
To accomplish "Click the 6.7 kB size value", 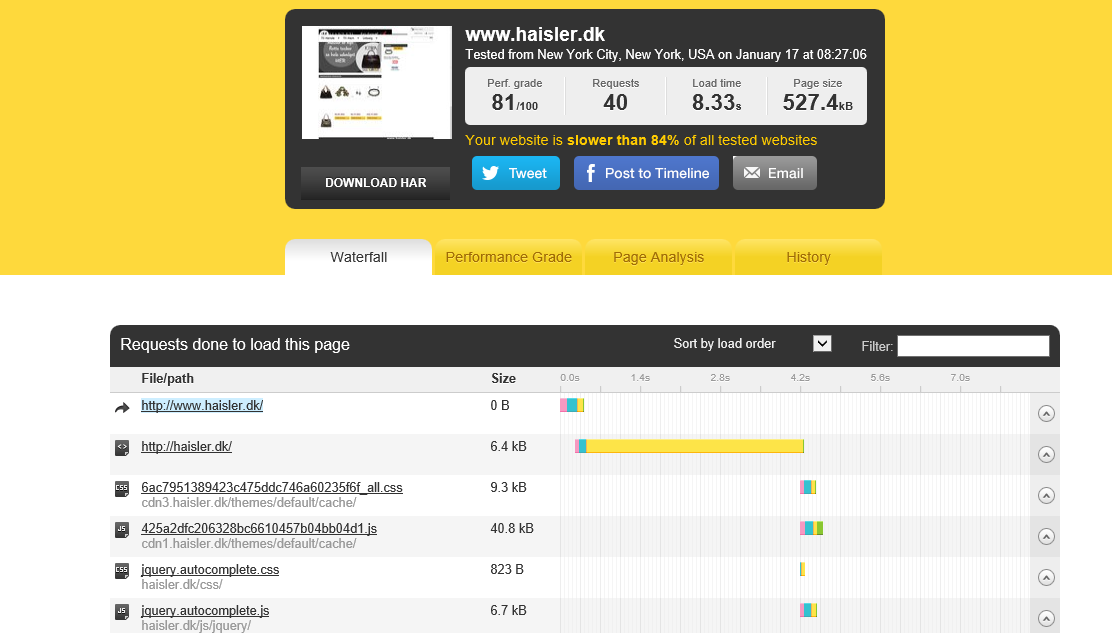I will [x=508, y=611].
